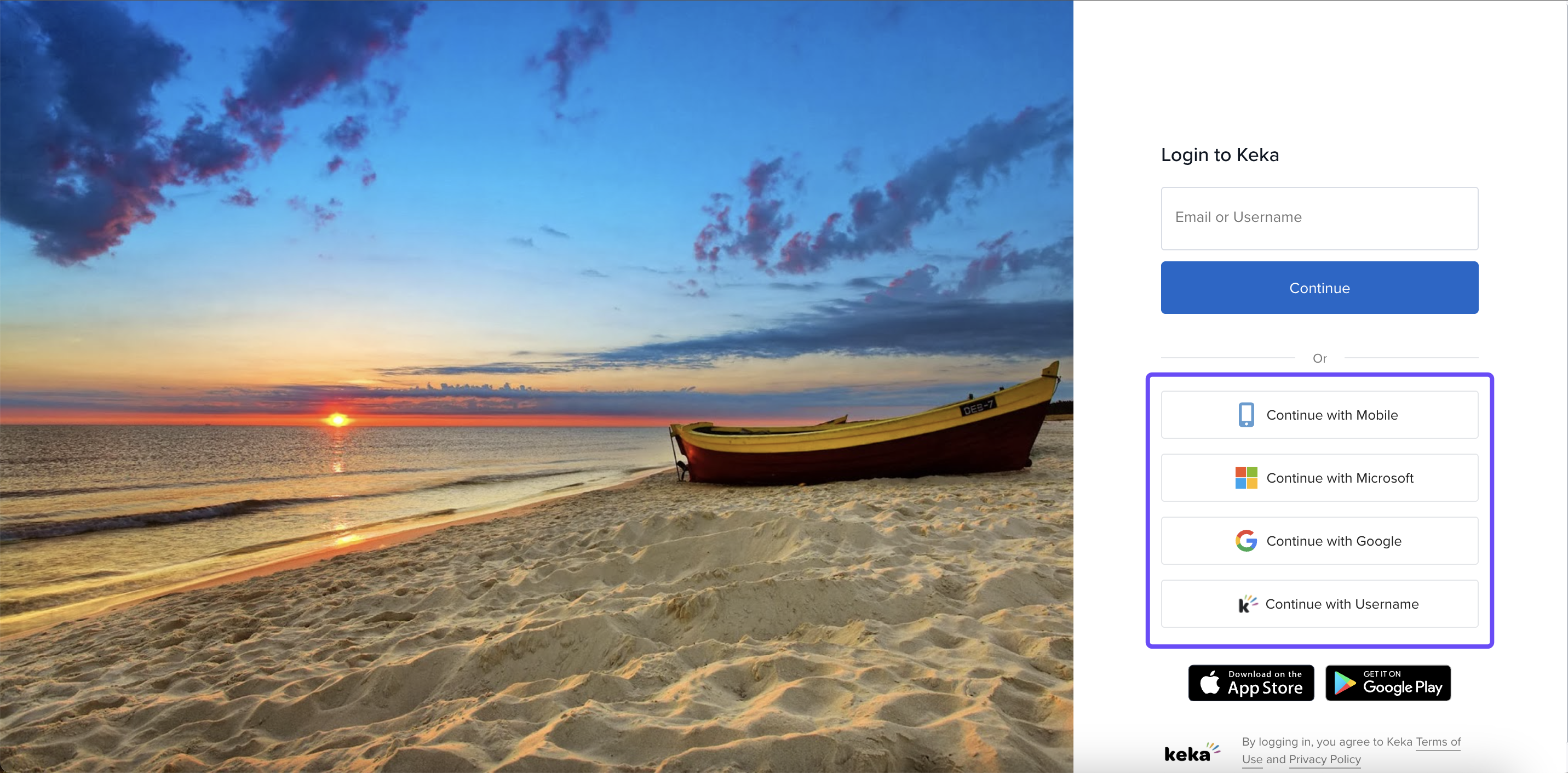Click the Login to Keka heading

tap(1220, 154)
